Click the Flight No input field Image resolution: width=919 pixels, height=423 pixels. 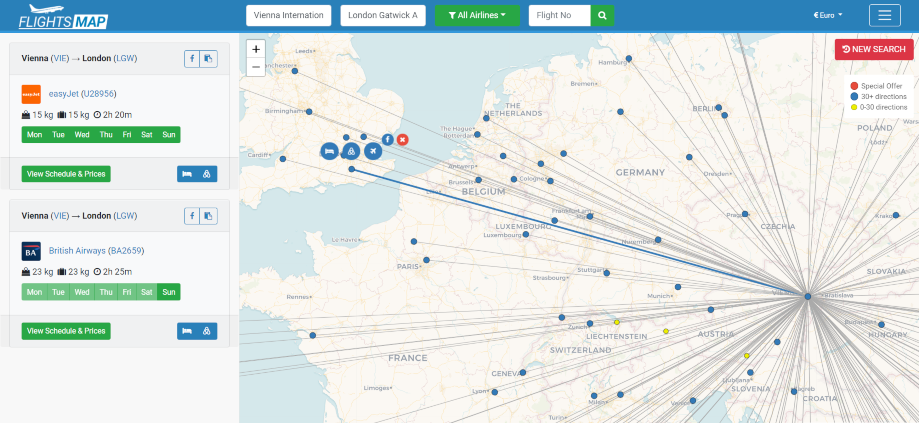click(x=559, y=15)
